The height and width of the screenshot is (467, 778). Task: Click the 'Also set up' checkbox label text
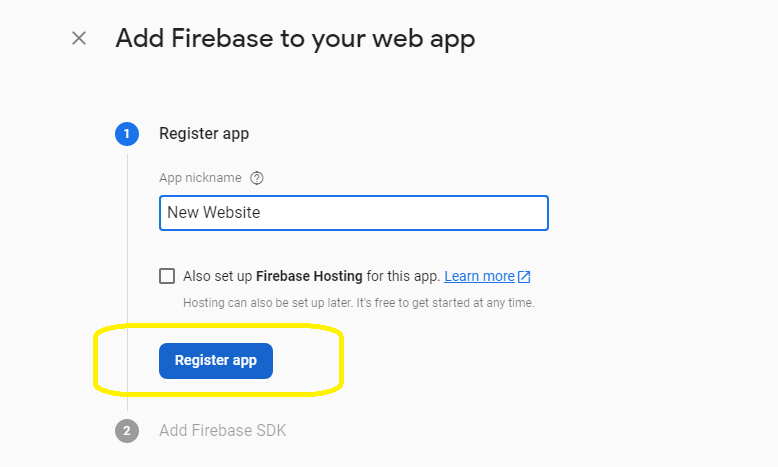click(x=218, y=276)
